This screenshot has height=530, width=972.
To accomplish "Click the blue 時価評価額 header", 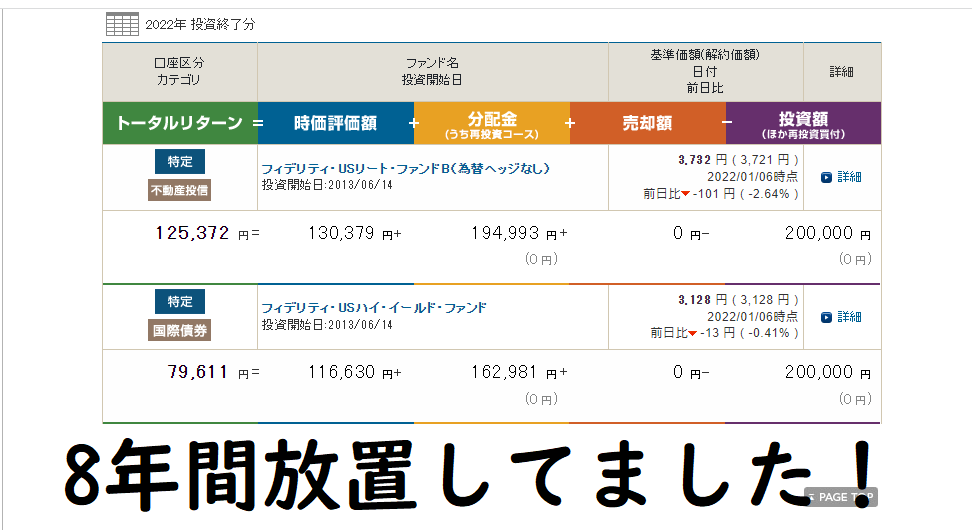I will 335,123.
